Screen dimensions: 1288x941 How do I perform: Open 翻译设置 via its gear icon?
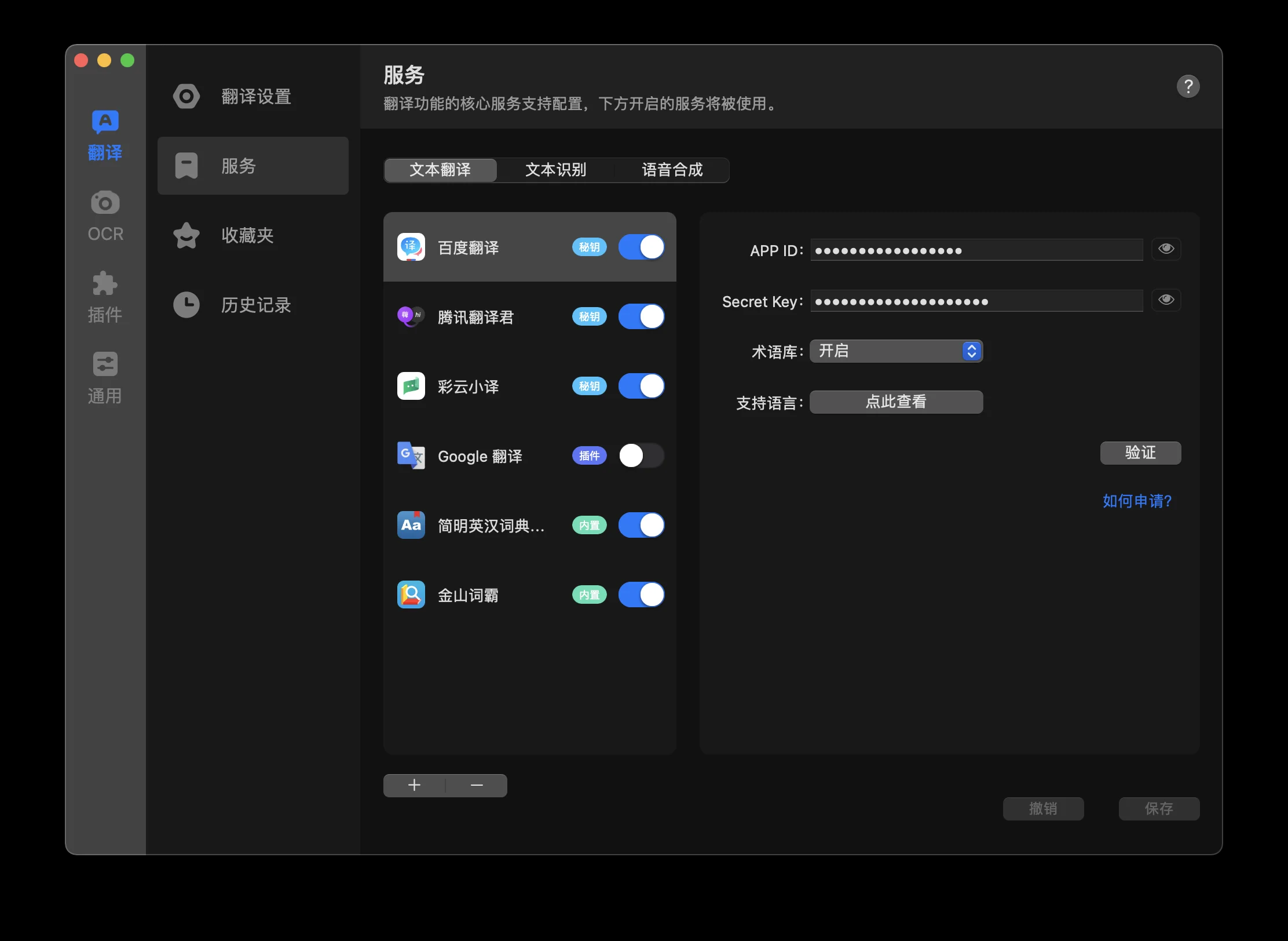pos(186,96)
